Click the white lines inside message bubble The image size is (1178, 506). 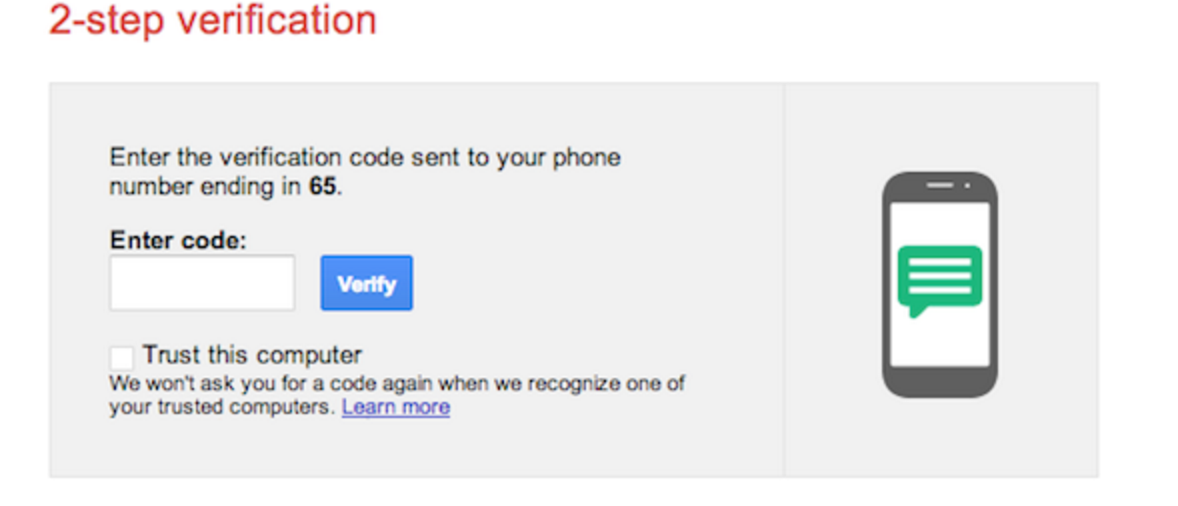[940, 275]
